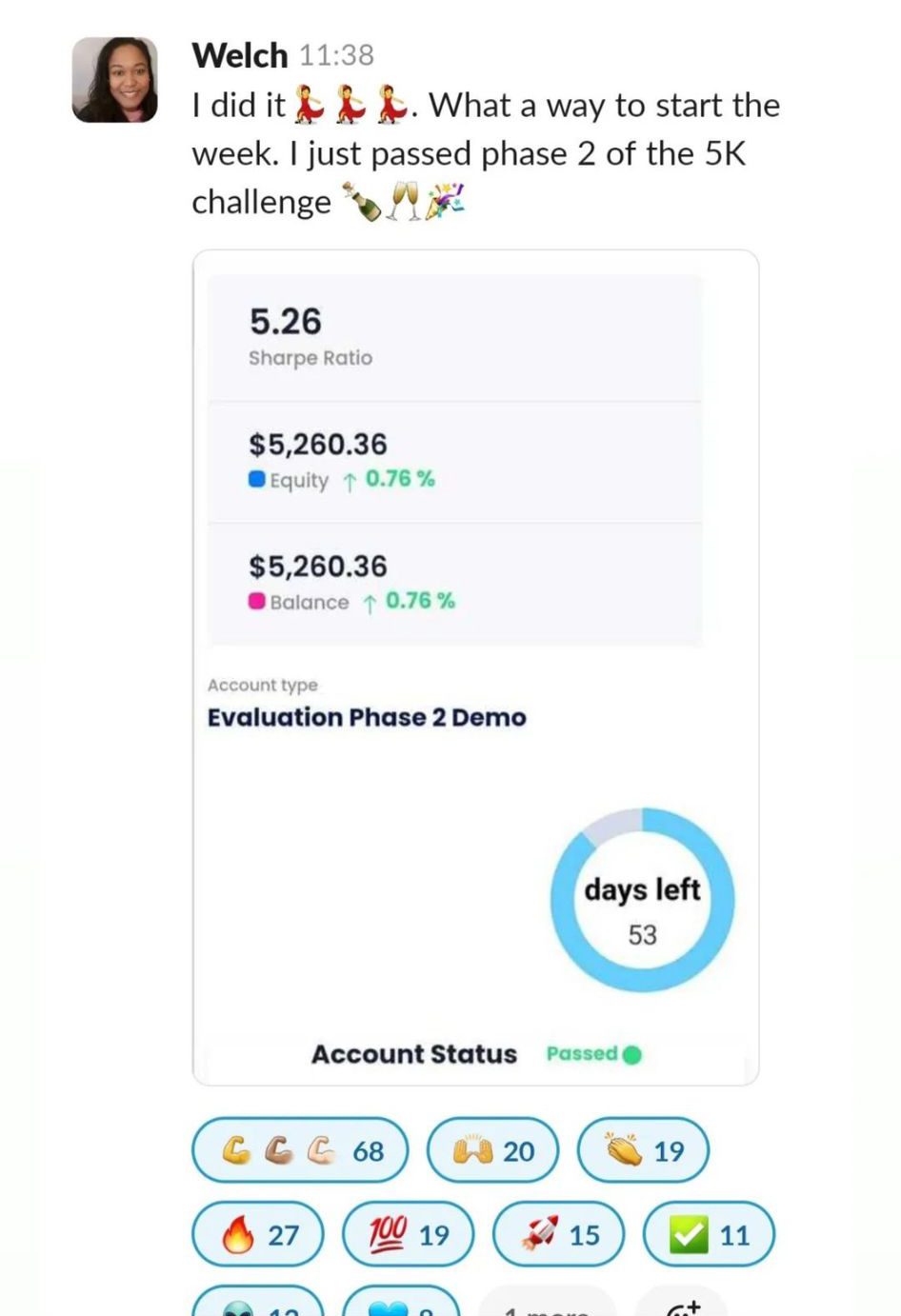The image size is (901, 1316).
Task: Toggle the clapping hands reaction
Action: tap(643, 1150)
